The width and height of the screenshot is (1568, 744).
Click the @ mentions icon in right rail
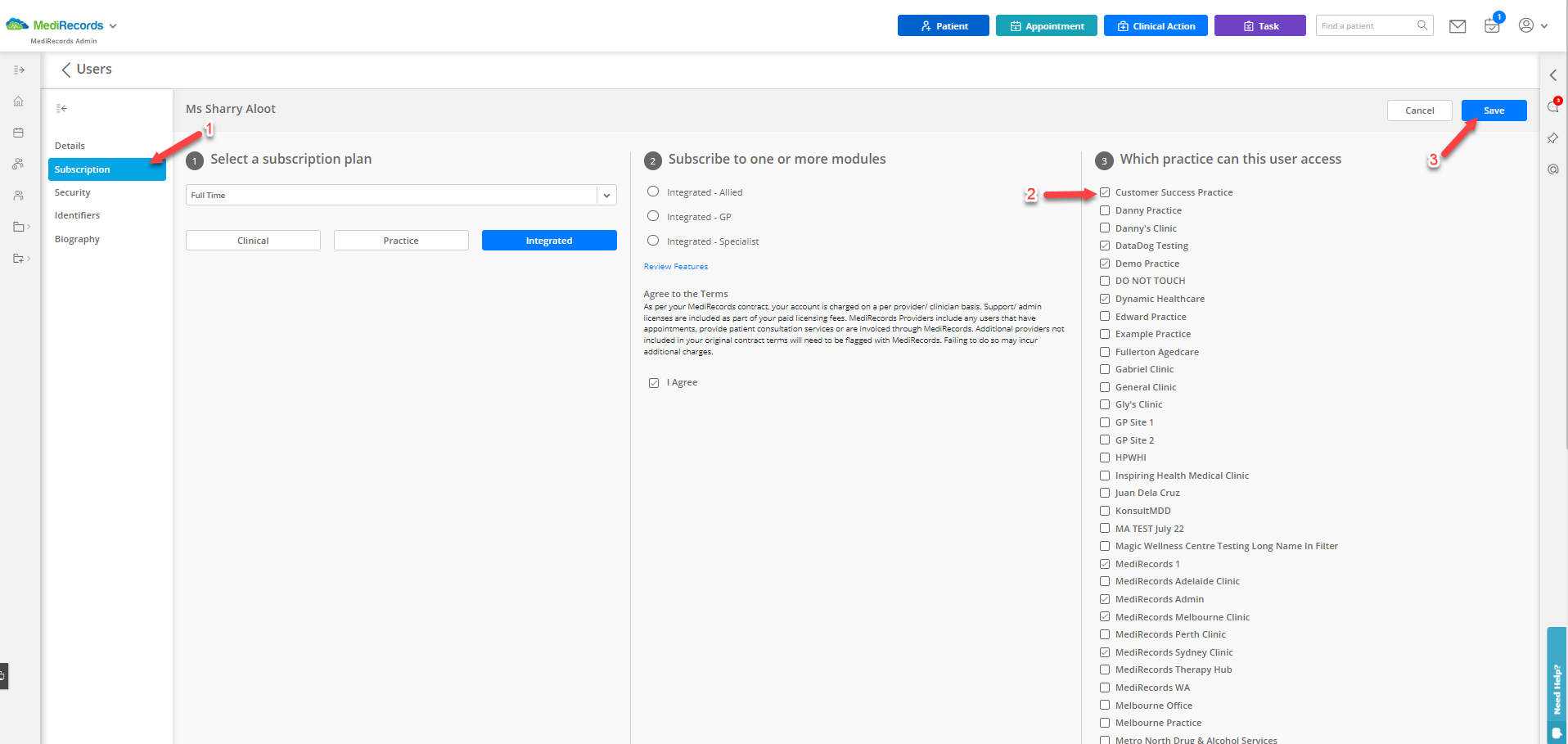click(1553, 169)
